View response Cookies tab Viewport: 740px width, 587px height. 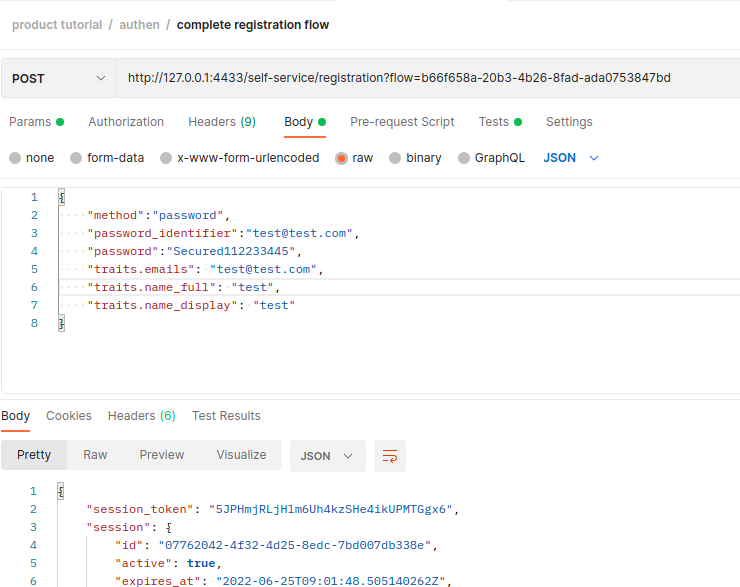(x=69, y=416)
